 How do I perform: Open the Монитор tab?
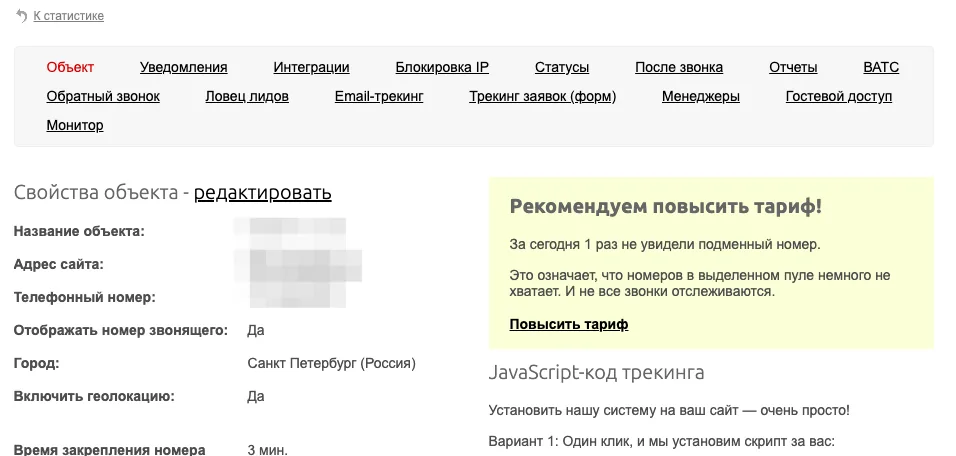(x=75, y=126)
